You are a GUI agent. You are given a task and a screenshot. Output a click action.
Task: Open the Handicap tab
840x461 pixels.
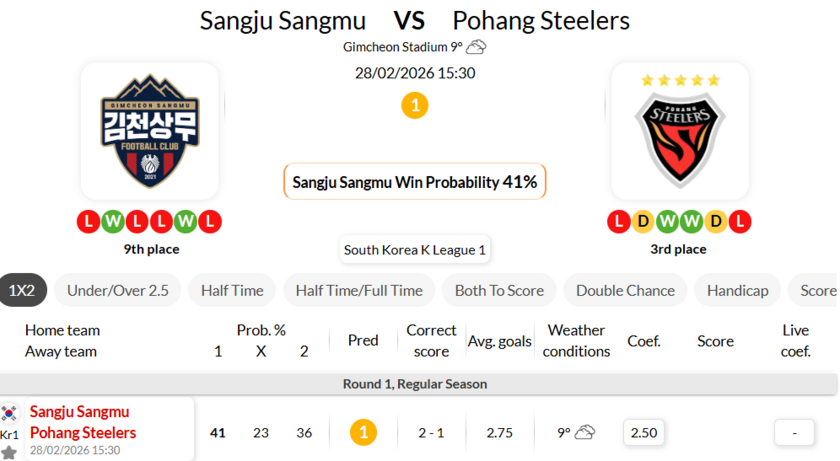pos(737,290)
